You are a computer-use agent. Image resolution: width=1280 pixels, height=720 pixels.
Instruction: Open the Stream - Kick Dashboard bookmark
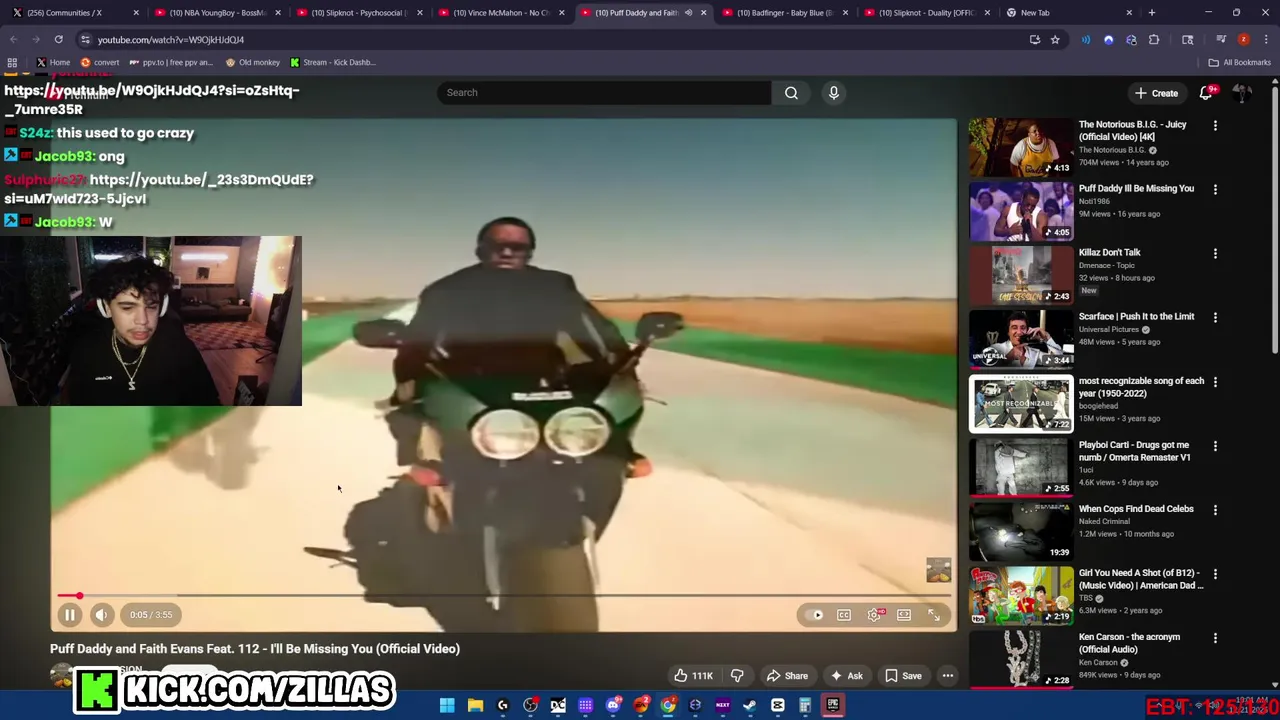pos(332,62)
